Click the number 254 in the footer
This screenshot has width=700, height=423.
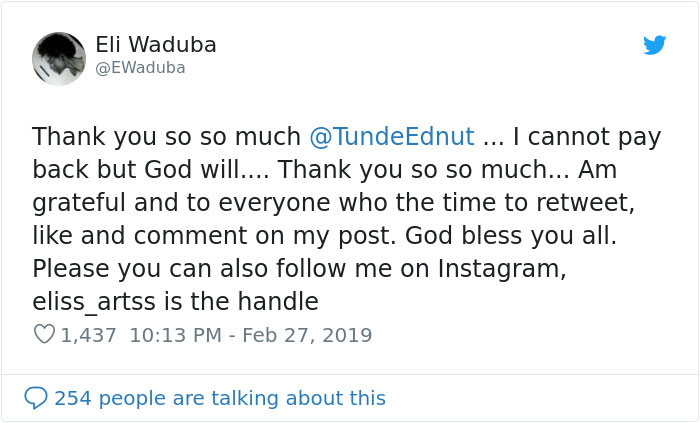point(73,398)
